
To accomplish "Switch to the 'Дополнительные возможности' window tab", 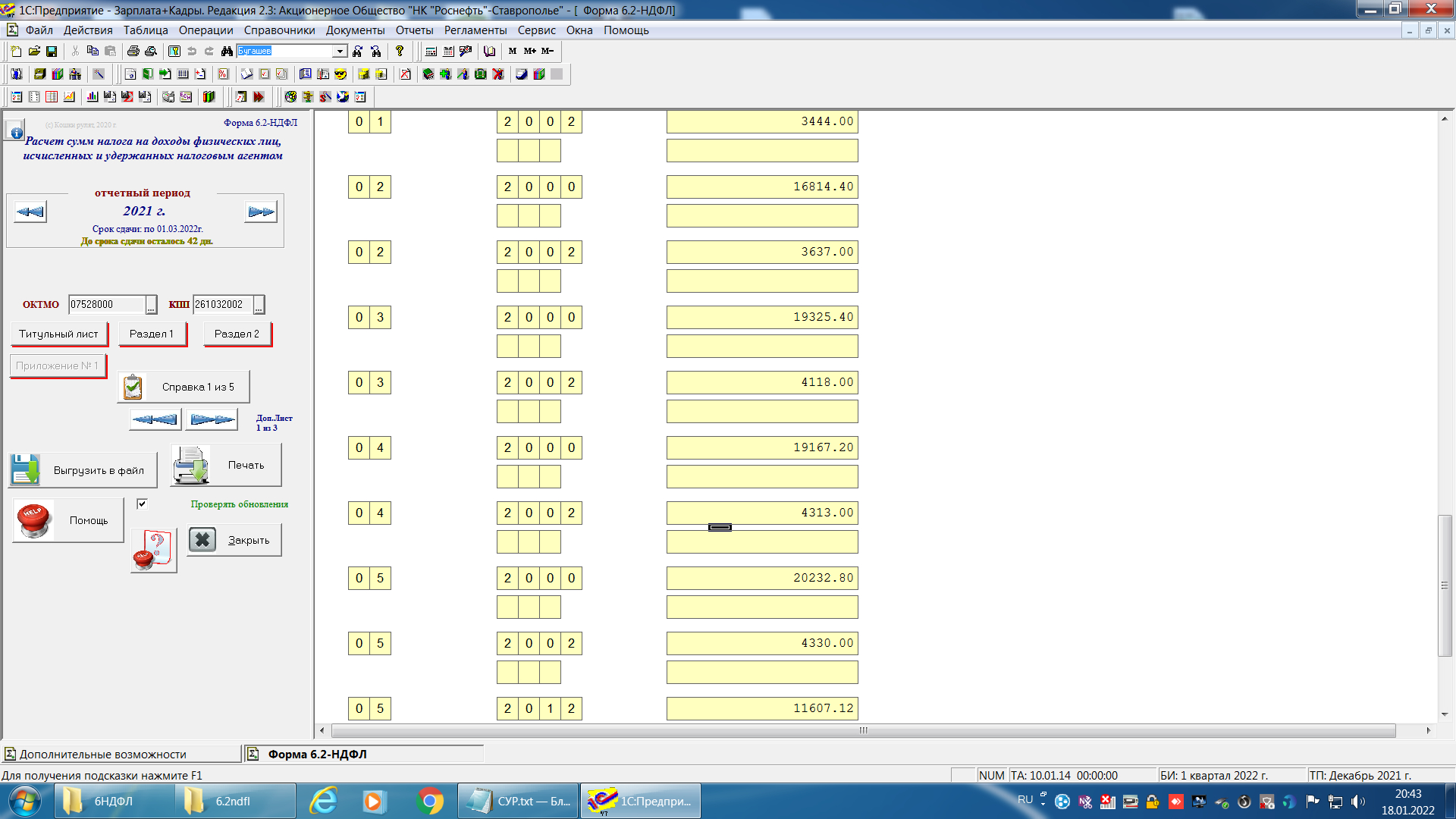I will point(121,754).
